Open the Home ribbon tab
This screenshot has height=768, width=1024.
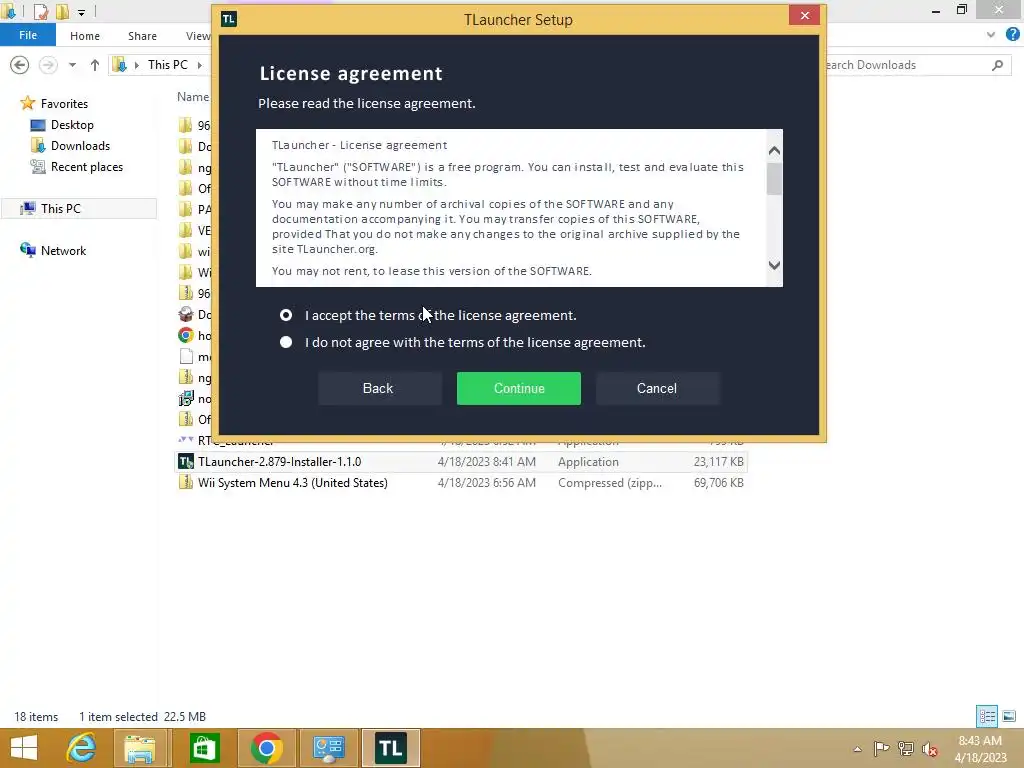click(x=85, y=36)
